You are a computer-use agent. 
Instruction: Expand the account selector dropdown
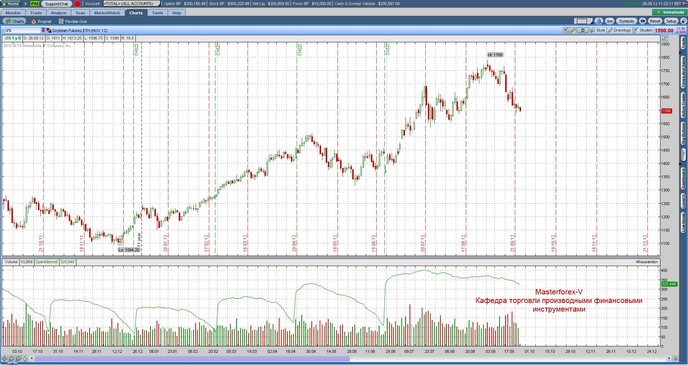[x=131, y=4]
